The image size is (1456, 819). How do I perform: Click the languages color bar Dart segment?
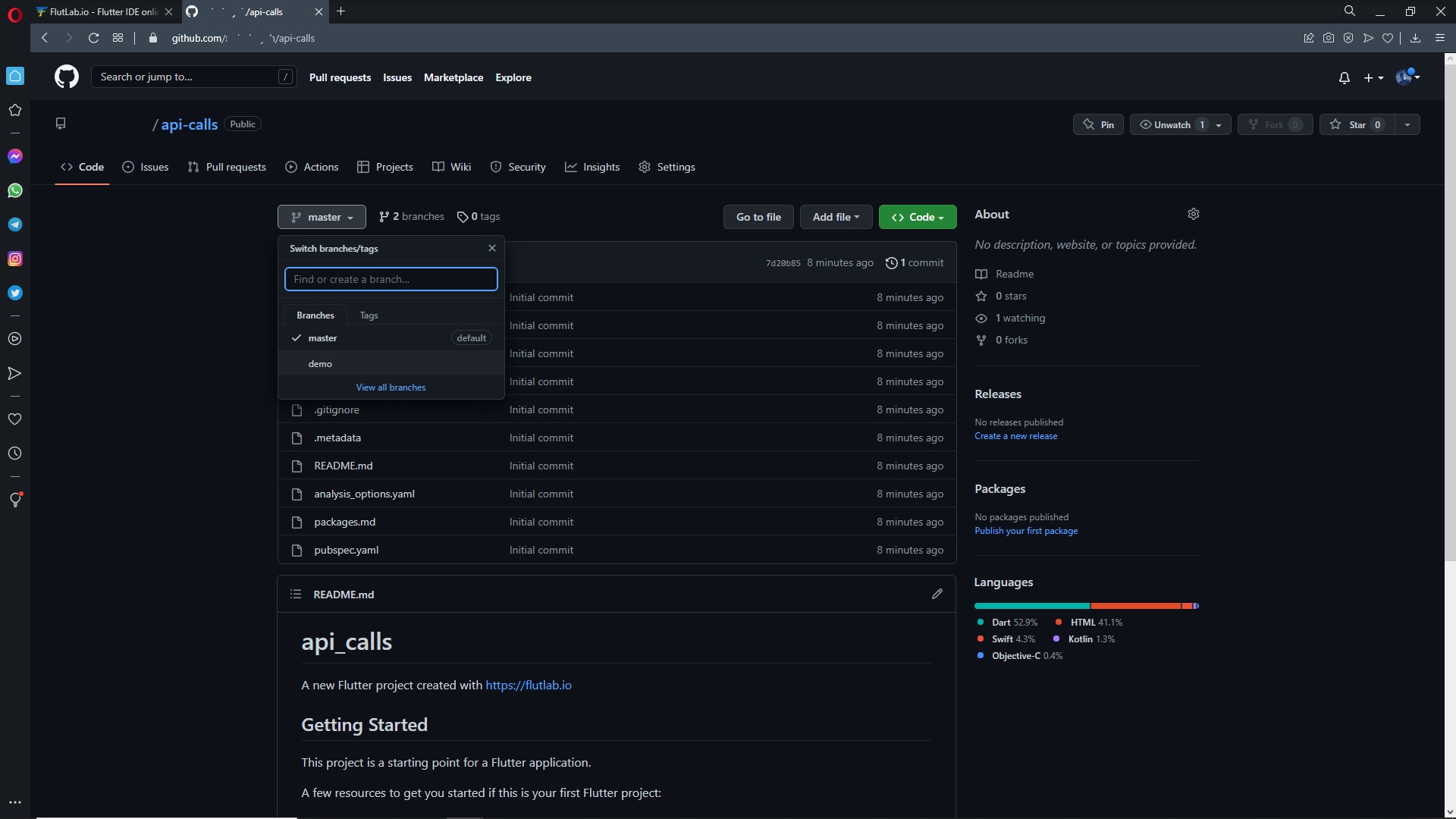tap(1032, 606)
